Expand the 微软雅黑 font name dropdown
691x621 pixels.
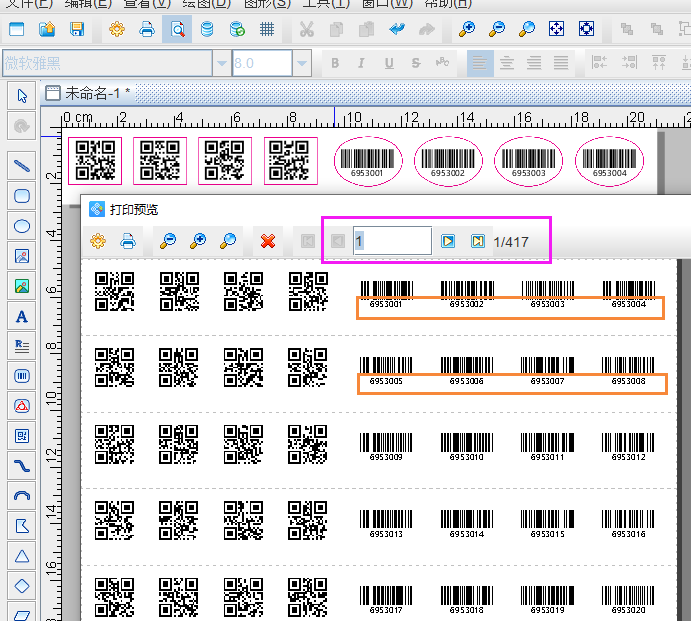click(x=221, y=64)
